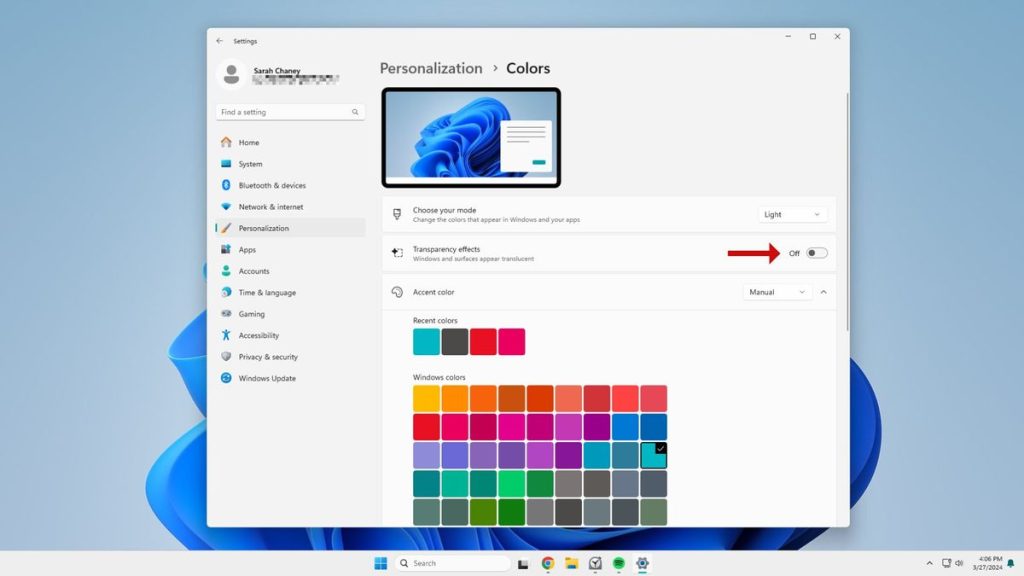Launch Spotify from the taskbar

coord(619,563)
